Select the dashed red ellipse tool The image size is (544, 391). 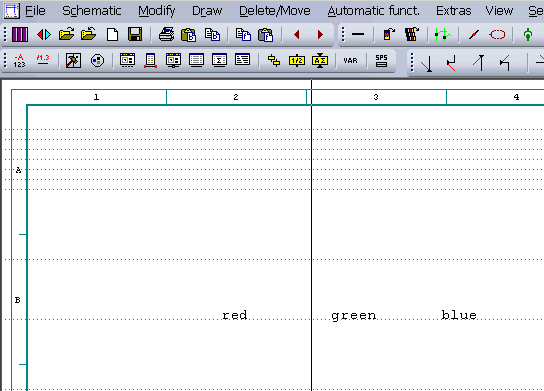pos(497,35)
